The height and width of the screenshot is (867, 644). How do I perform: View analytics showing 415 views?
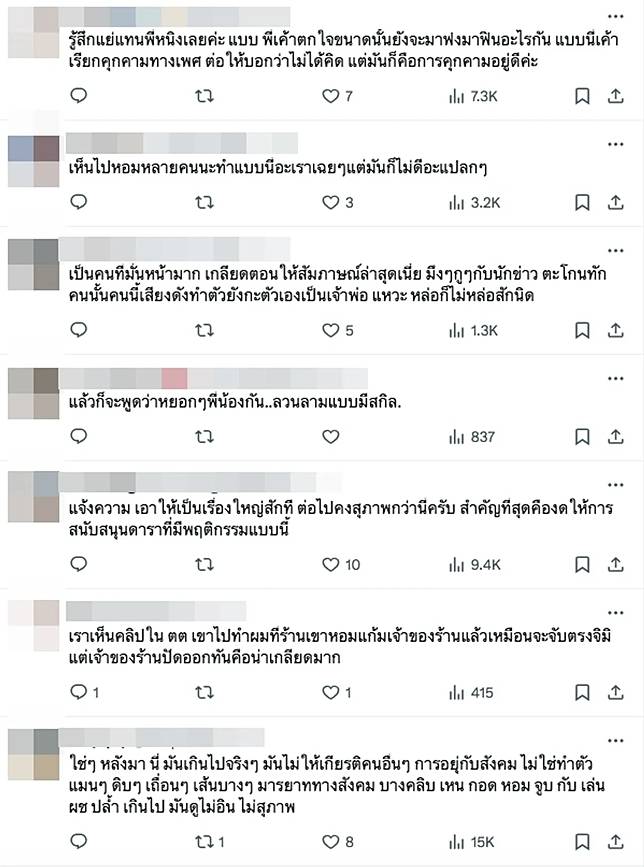coord(470,692)
